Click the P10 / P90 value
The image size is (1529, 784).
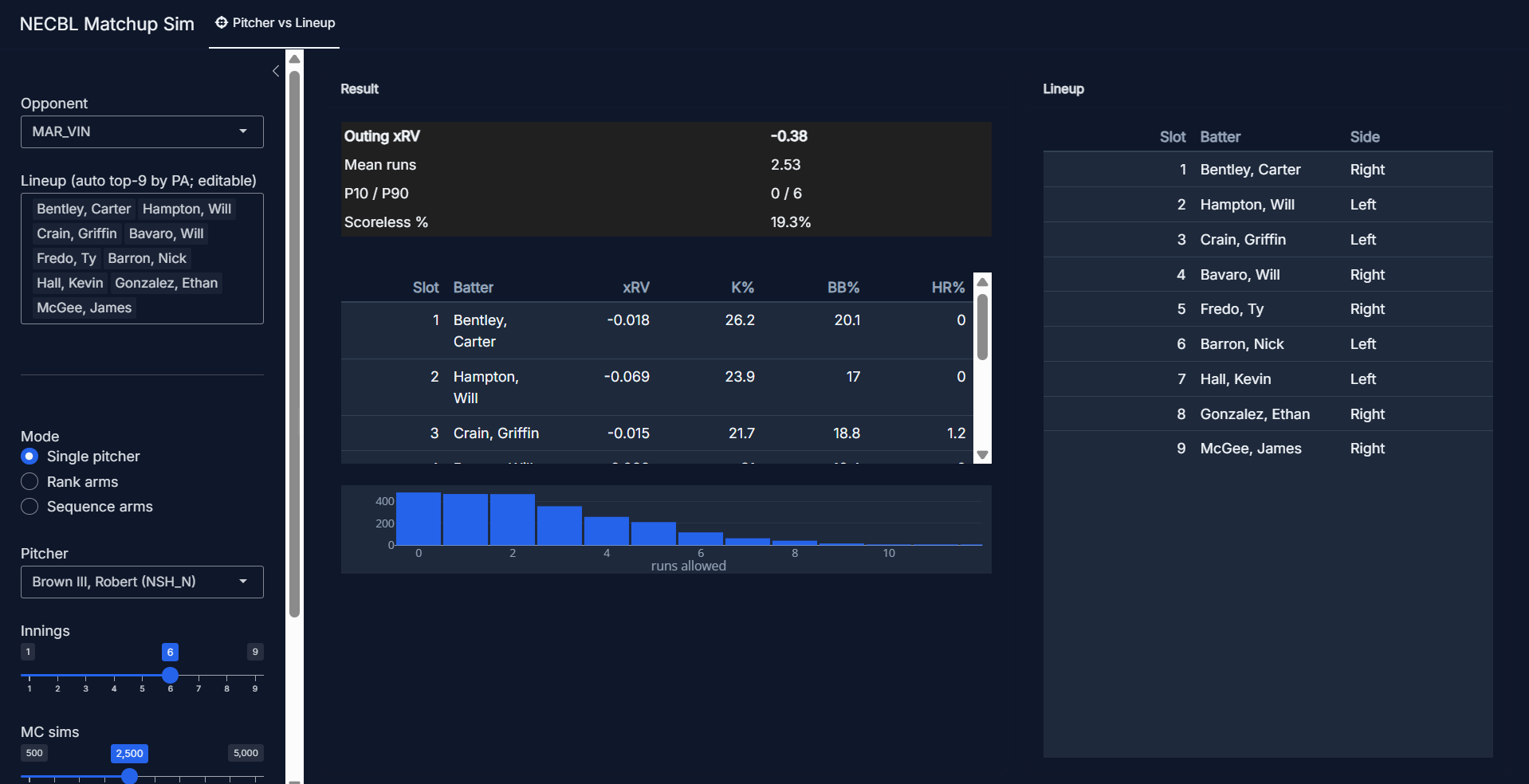click(786, 194)
